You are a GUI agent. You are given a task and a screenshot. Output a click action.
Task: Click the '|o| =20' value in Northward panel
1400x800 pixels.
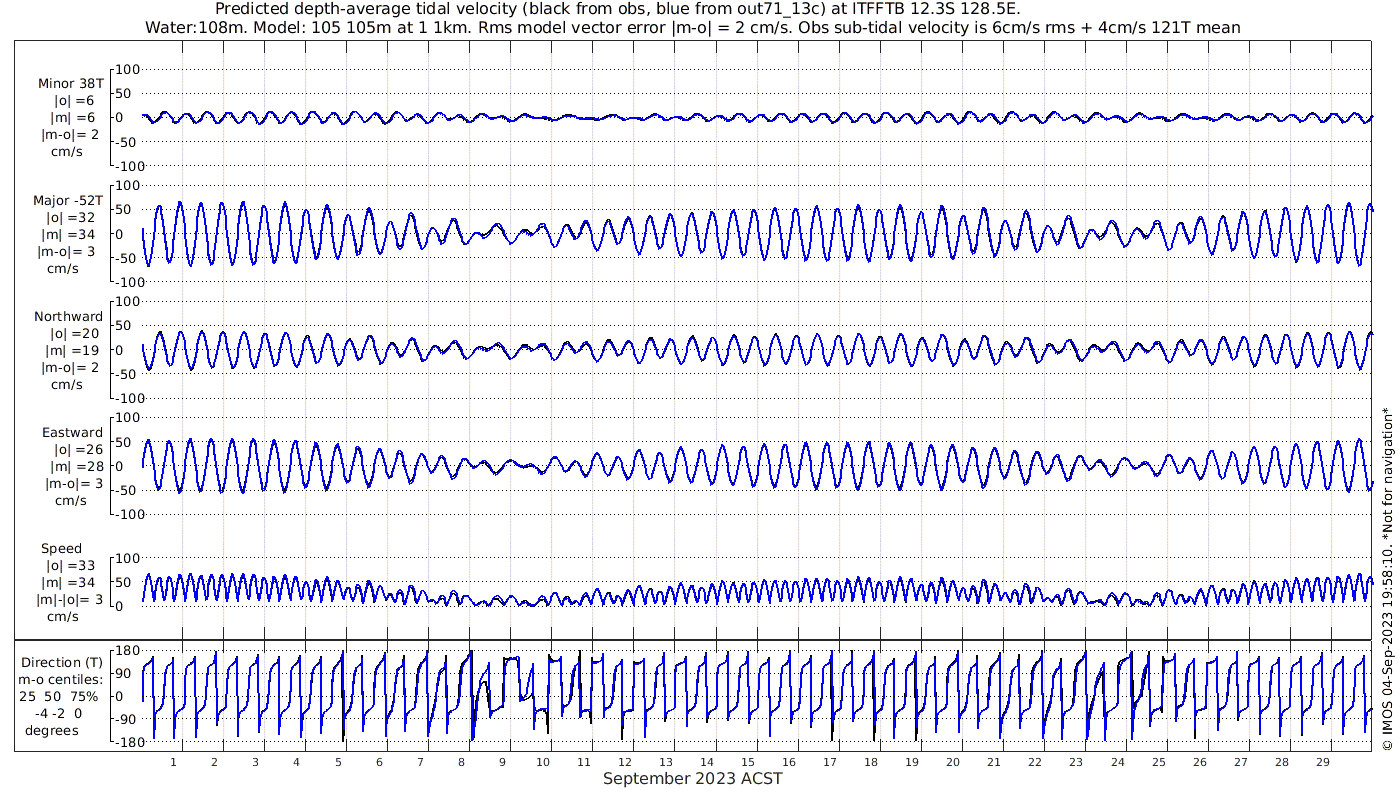pyautogui.click(x=74, y=333)
